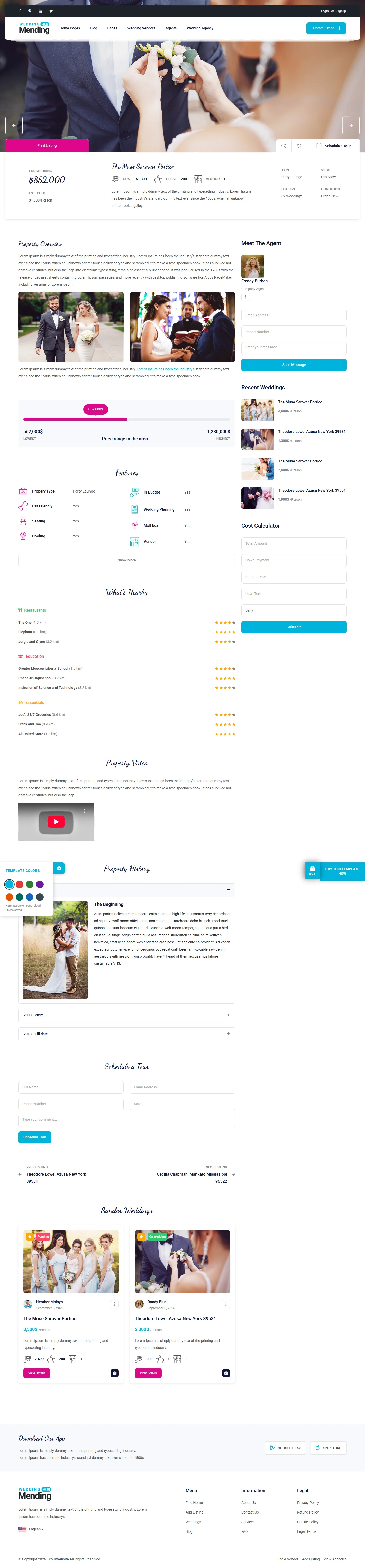Select the red template color swatch

(x=20, y=884)
